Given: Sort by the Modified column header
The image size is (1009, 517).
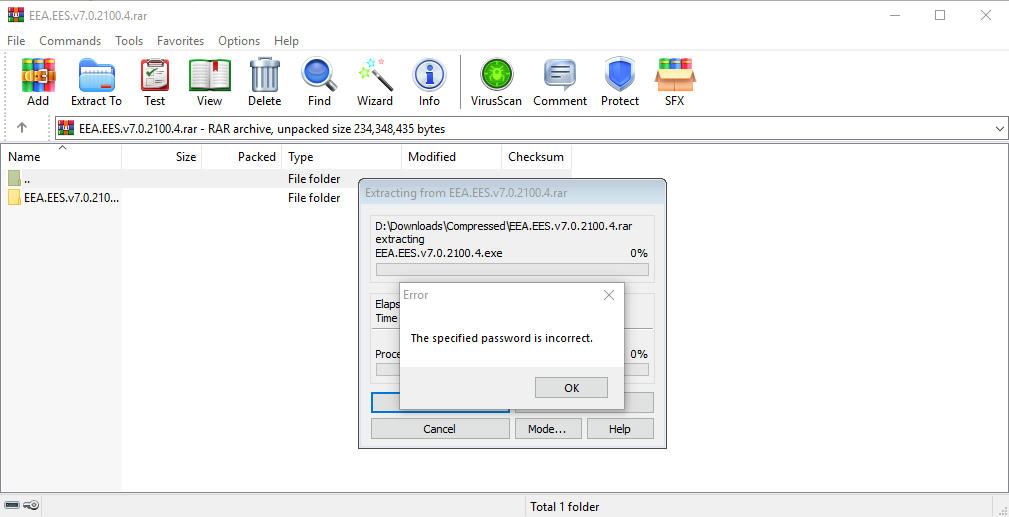Looking at the screenshot, I should [452, 156].
